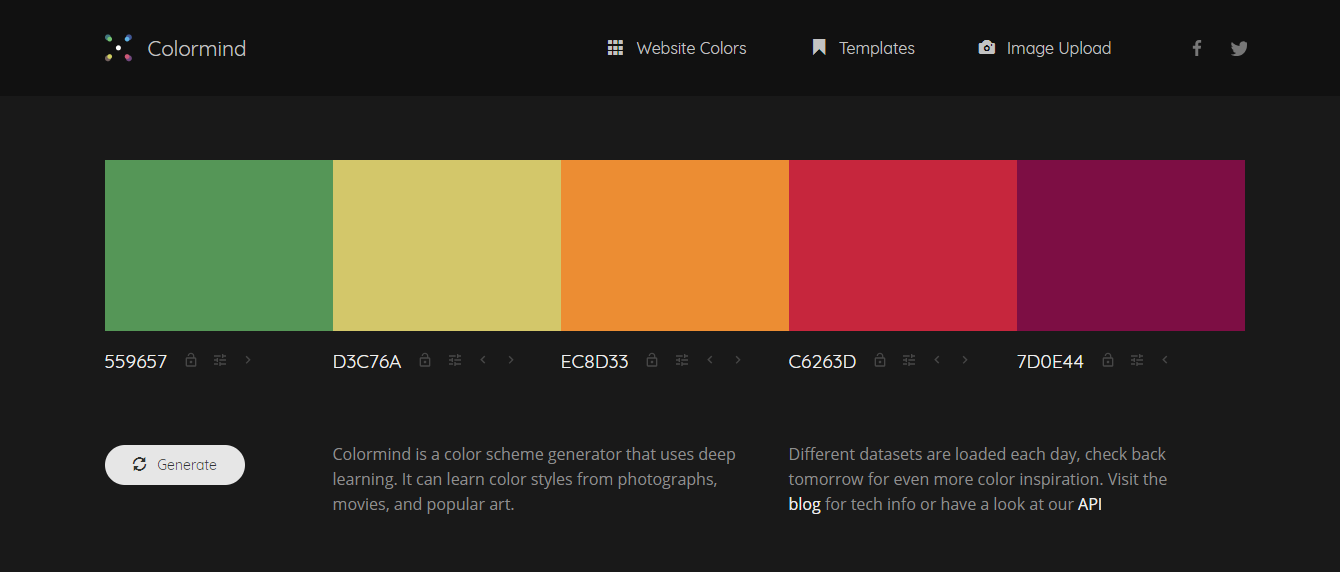Click the Colormind logo icon

pyautogui.click(x=118, y=48)
